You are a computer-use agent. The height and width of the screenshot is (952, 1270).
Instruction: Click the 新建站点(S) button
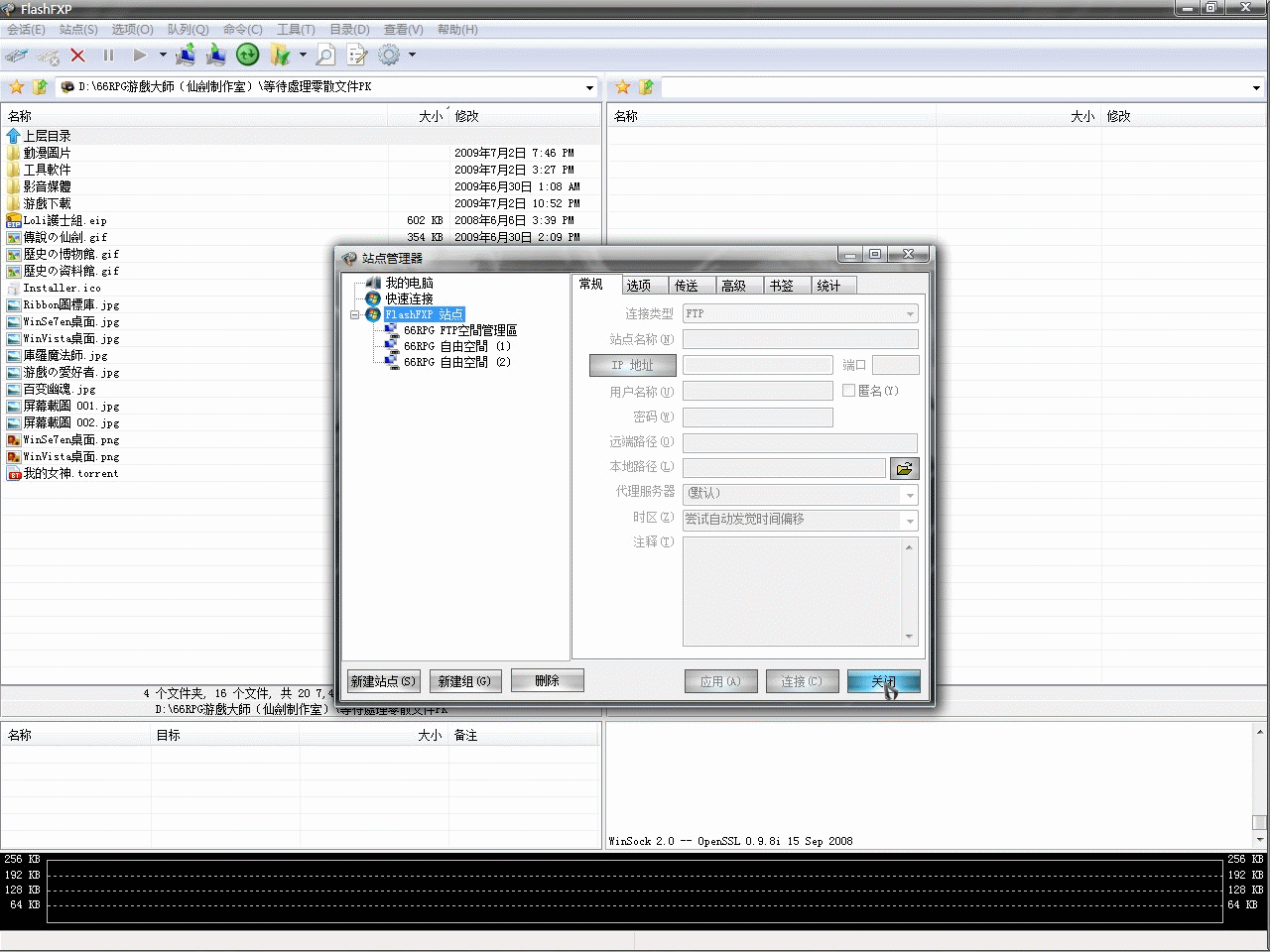coord(383,681)
